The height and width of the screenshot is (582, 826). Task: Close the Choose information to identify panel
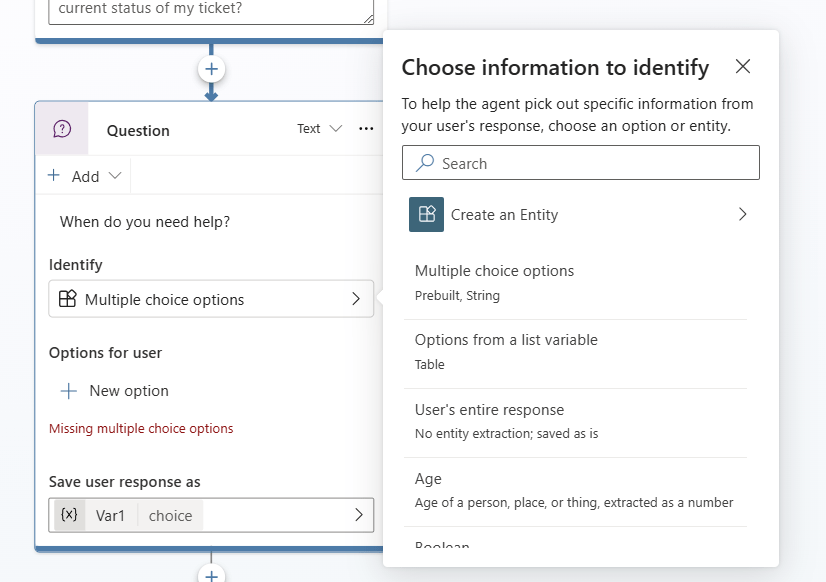pyautogui.click(x=743, y=66)
